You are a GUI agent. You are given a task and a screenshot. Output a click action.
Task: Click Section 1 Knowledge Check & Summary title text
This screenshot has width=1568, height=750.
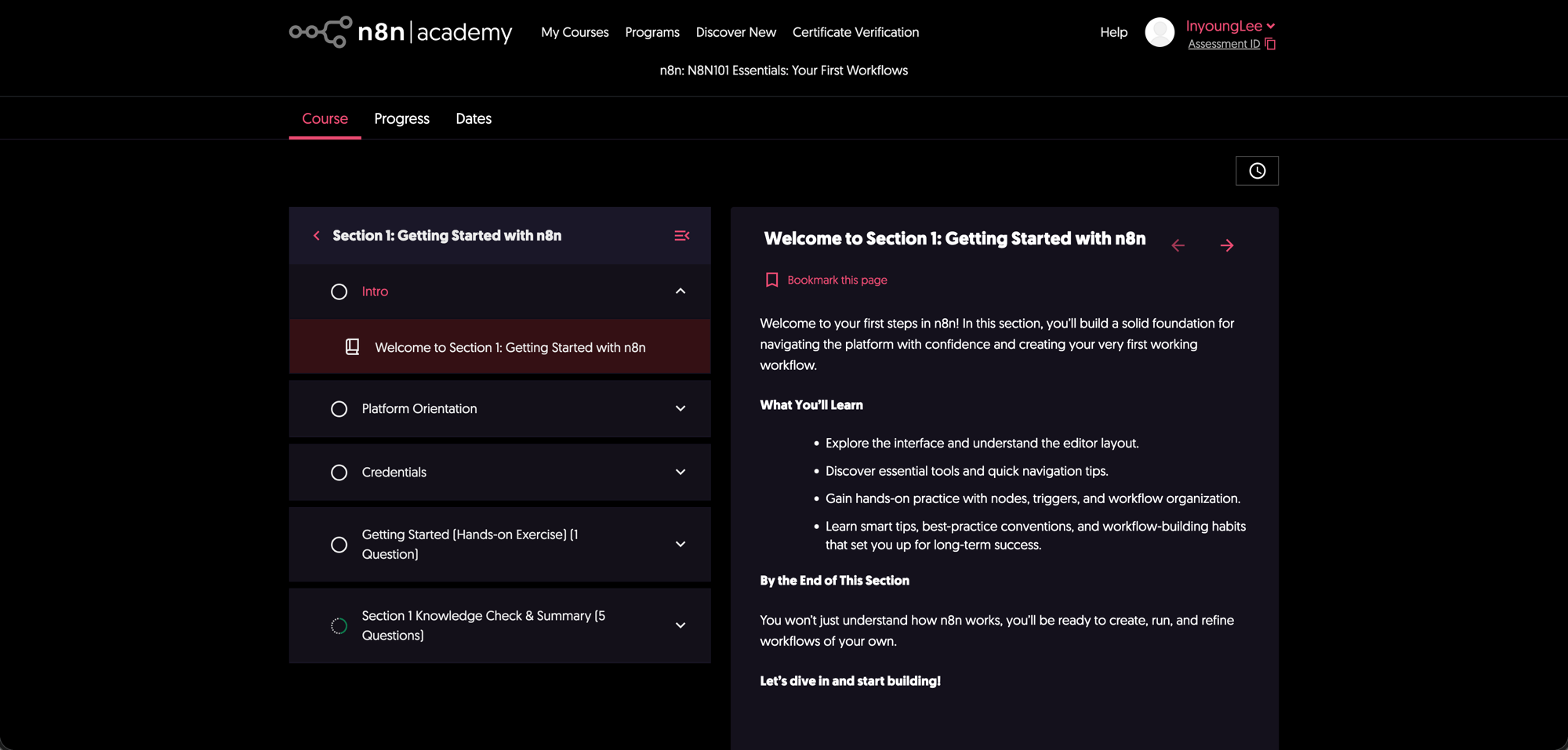point(484,626)
